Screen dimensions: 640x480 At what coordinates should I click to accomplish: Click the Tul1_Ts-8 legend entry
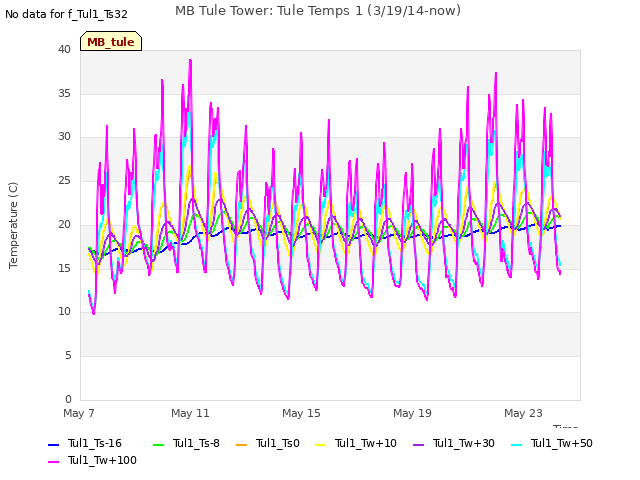tap(187, 443)
